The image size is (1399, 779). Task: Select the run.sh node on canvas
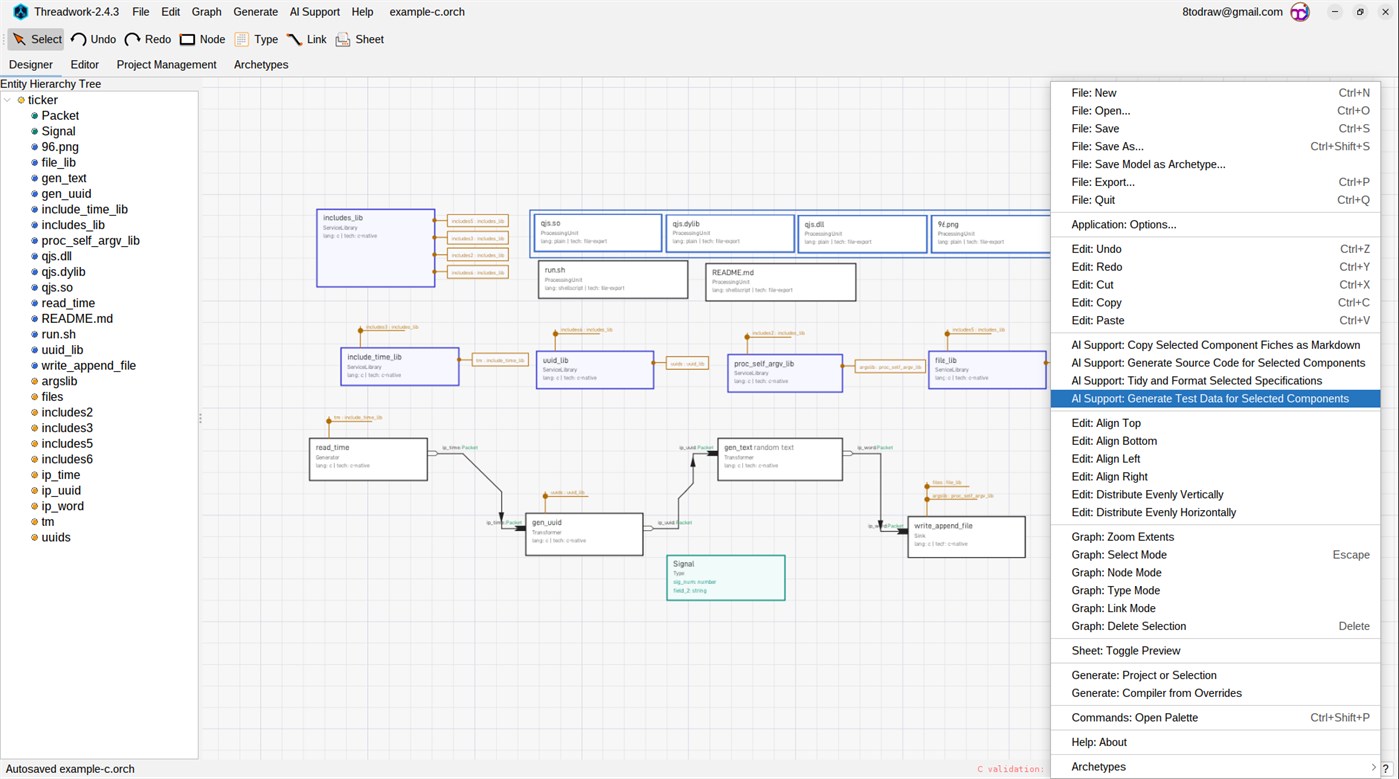point(613,280)
